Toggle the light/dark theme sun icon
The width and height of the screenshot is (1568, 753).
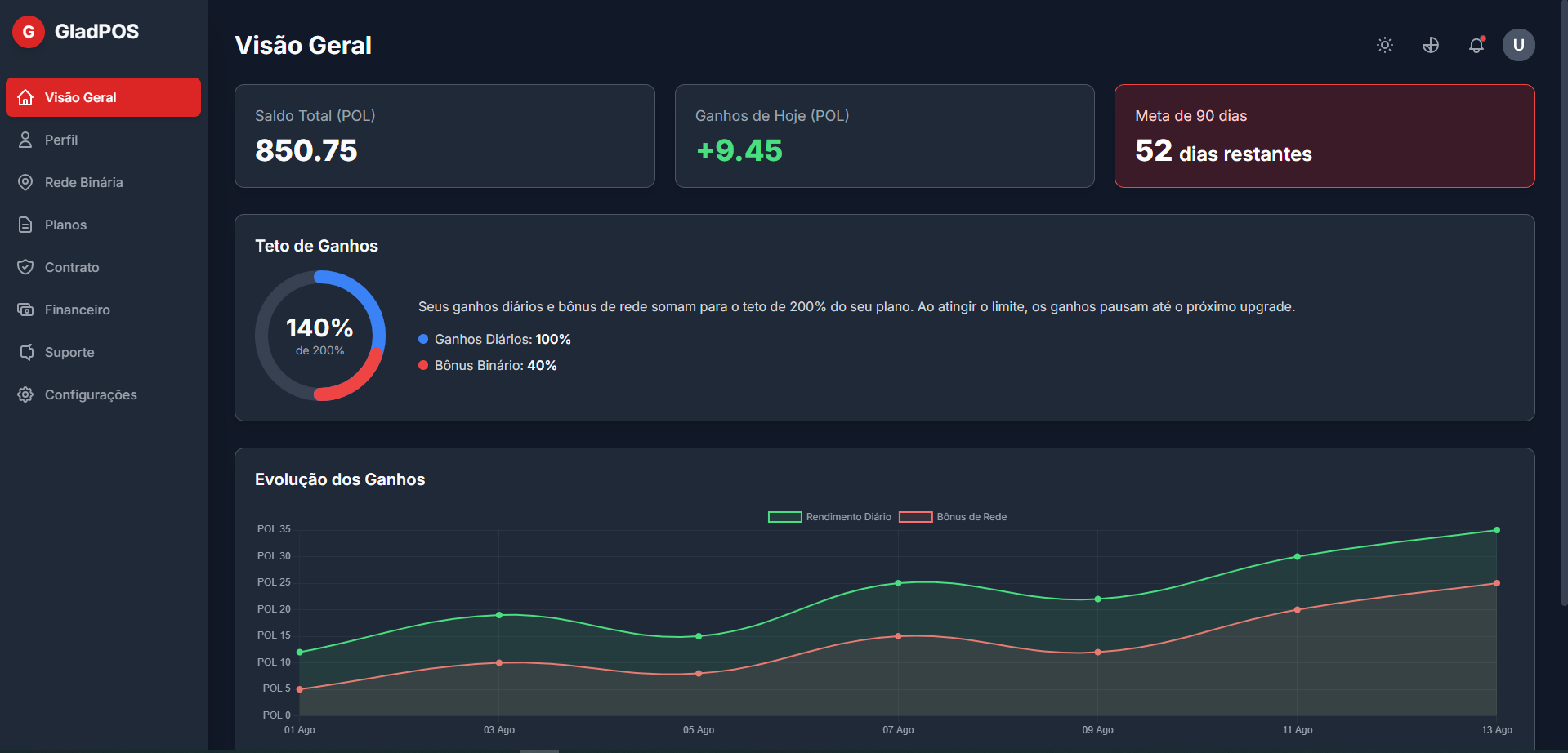1384,45
